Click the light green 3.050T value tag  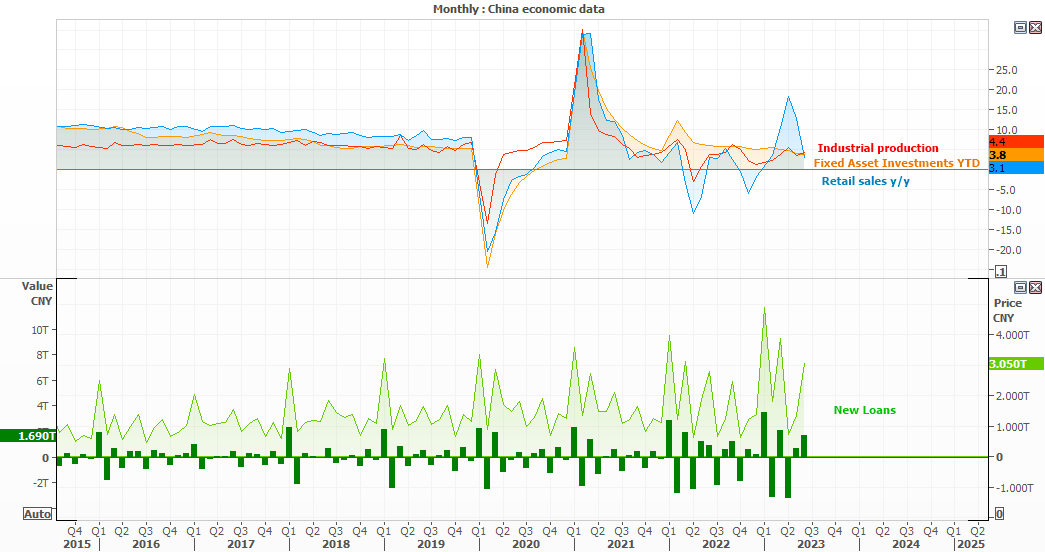(x=1016, y=364)
